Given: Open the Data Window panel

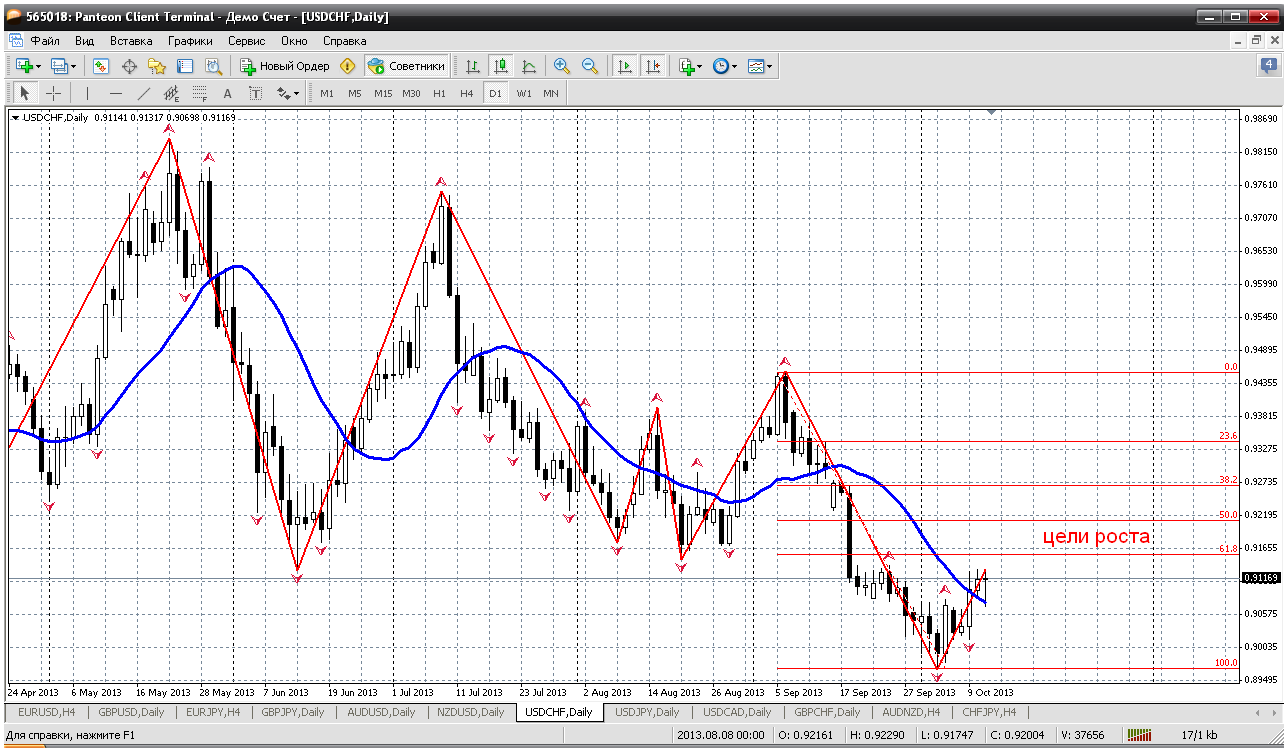Looking at the screenshot, I should click(129, 66).
